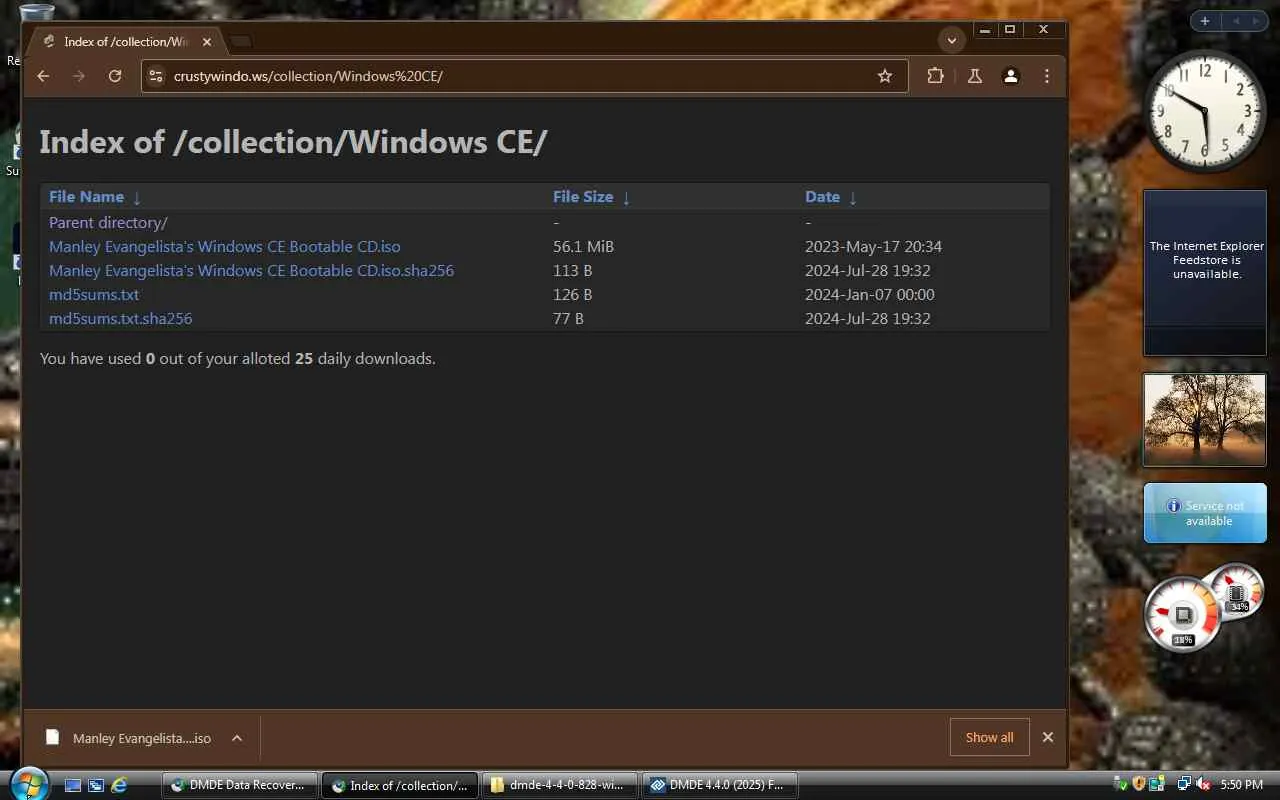Open the Chrome profile avatar
The height and width of the screenshot is (800, 1280).
click(x=1011, y=76)
